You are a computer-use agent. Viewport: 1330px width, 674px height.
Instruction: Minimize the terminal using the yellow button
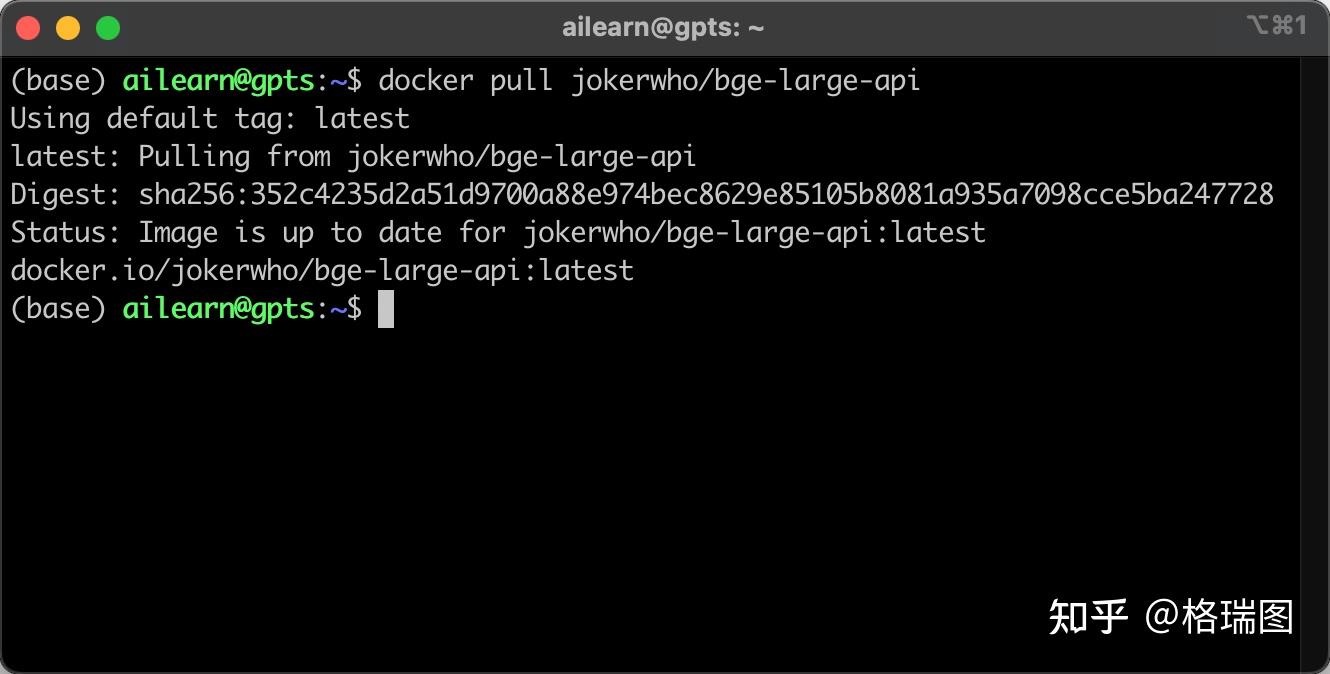68,28
